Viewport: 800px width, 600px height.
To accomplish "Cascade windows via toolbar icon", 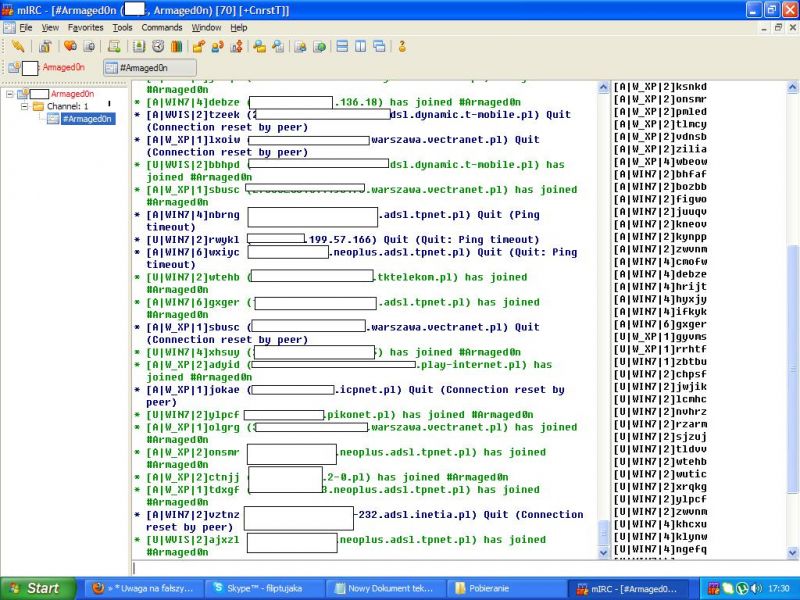I will [x=380, y=47].
